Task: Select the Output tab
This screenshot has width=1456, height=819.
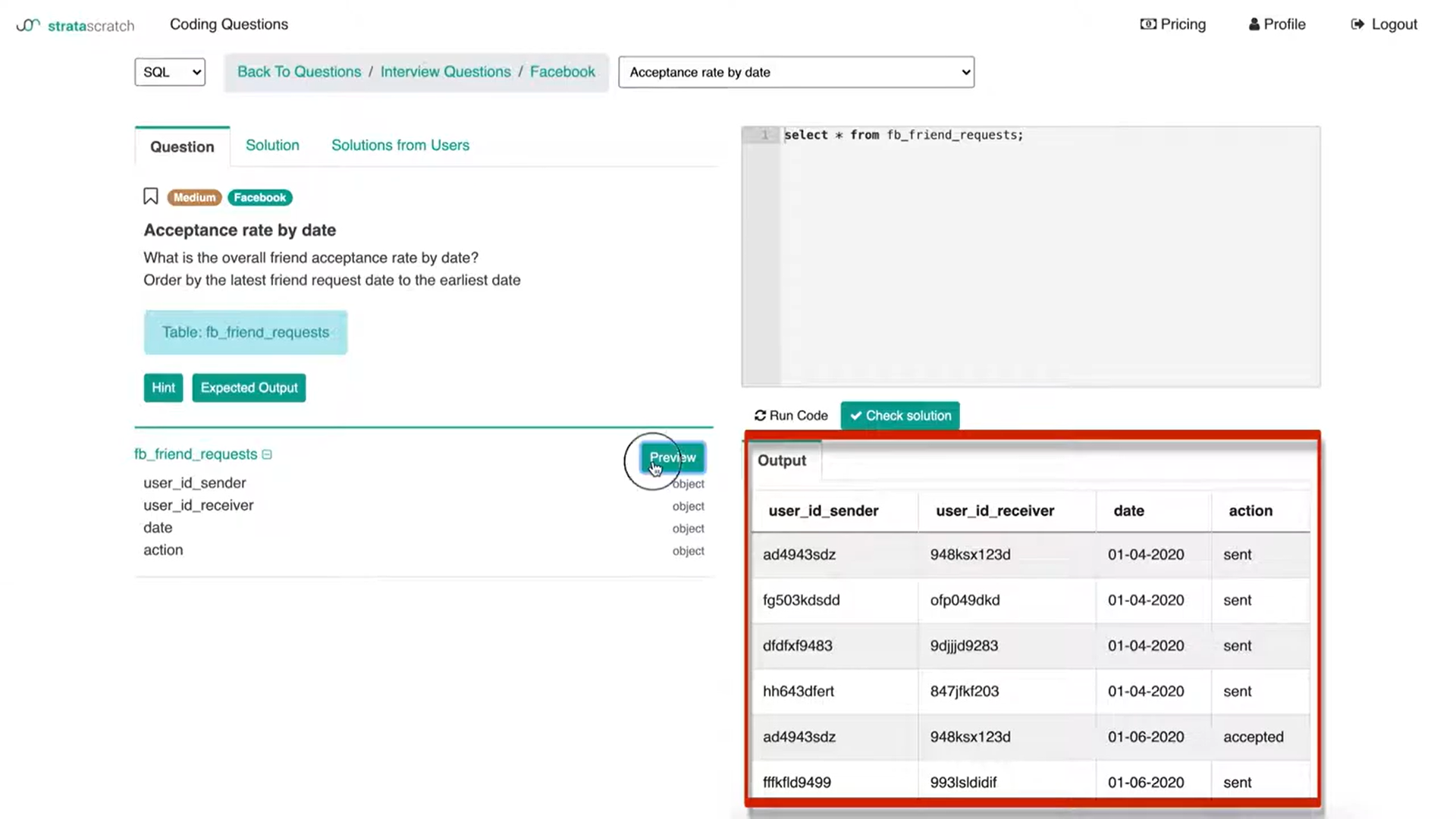Action: click(x=782, y=460)
